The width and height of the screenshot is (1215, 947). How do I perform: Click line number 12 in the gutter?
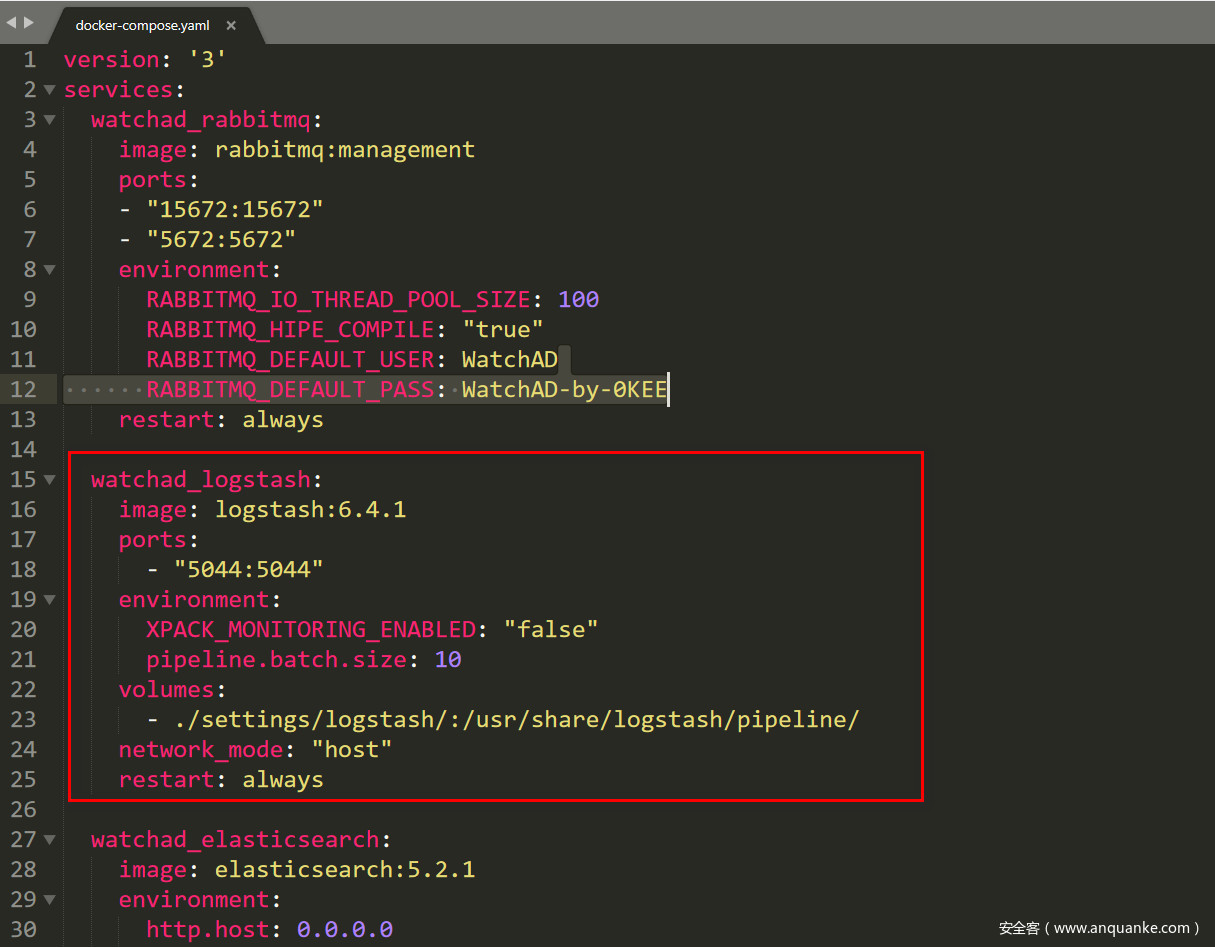(23, 390)
